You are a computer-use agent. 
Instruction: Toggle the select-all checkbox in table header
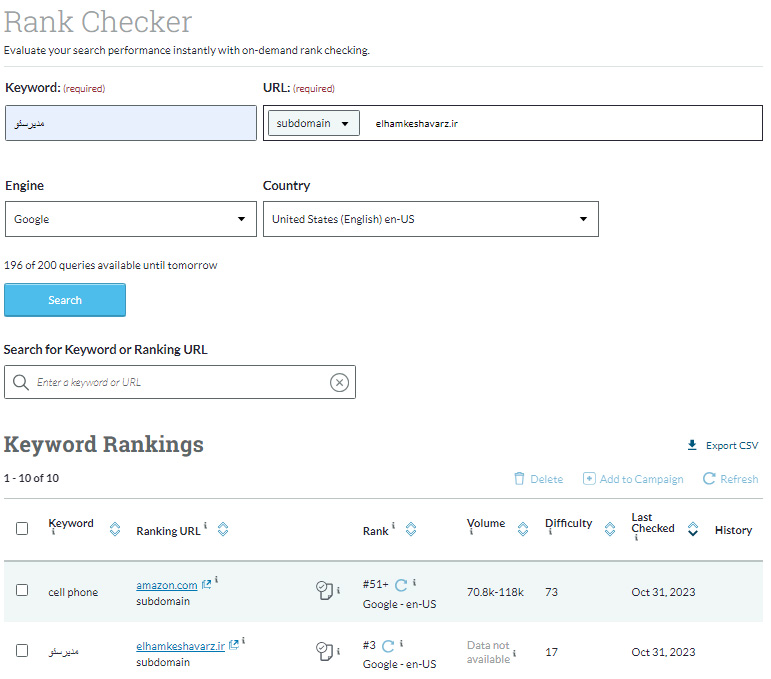(22, 529)
